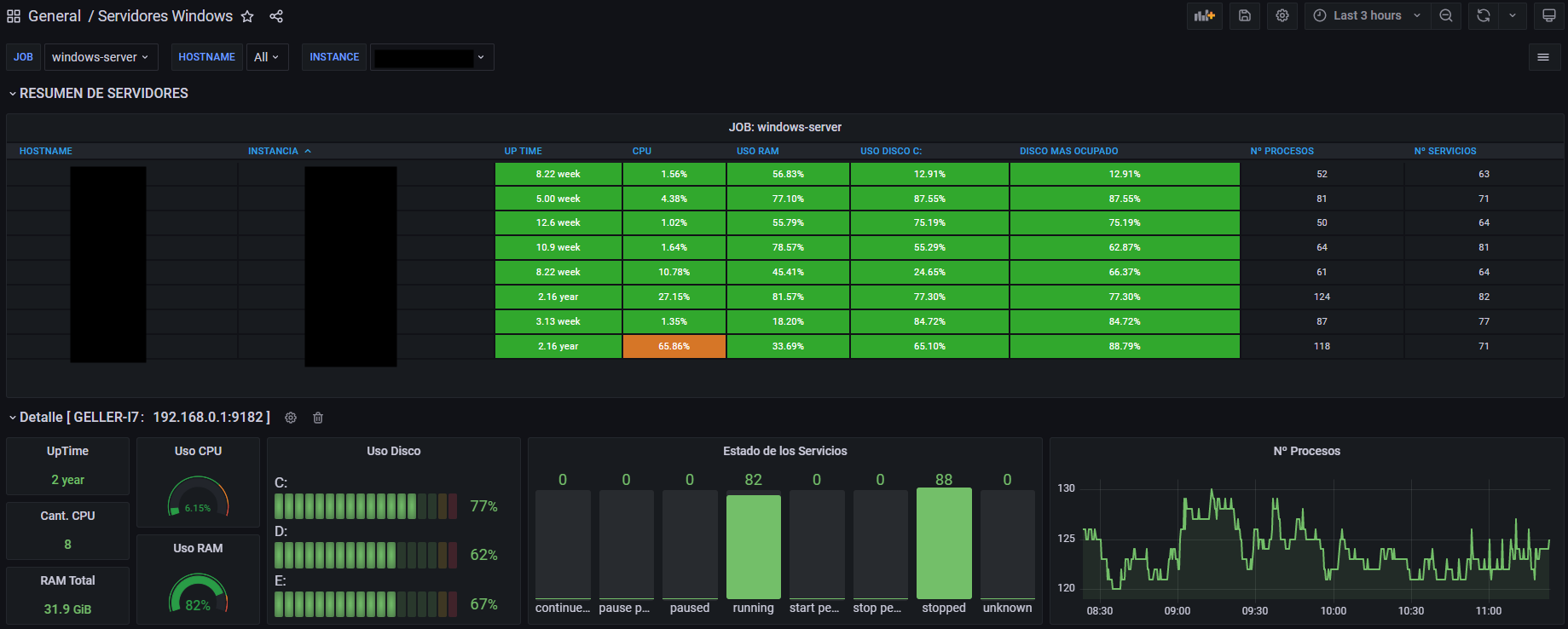The width and height of the screenshot is (1568, 629).
Task: Click the 8 Cant. CPU value
Action: [x=67, y=545]
